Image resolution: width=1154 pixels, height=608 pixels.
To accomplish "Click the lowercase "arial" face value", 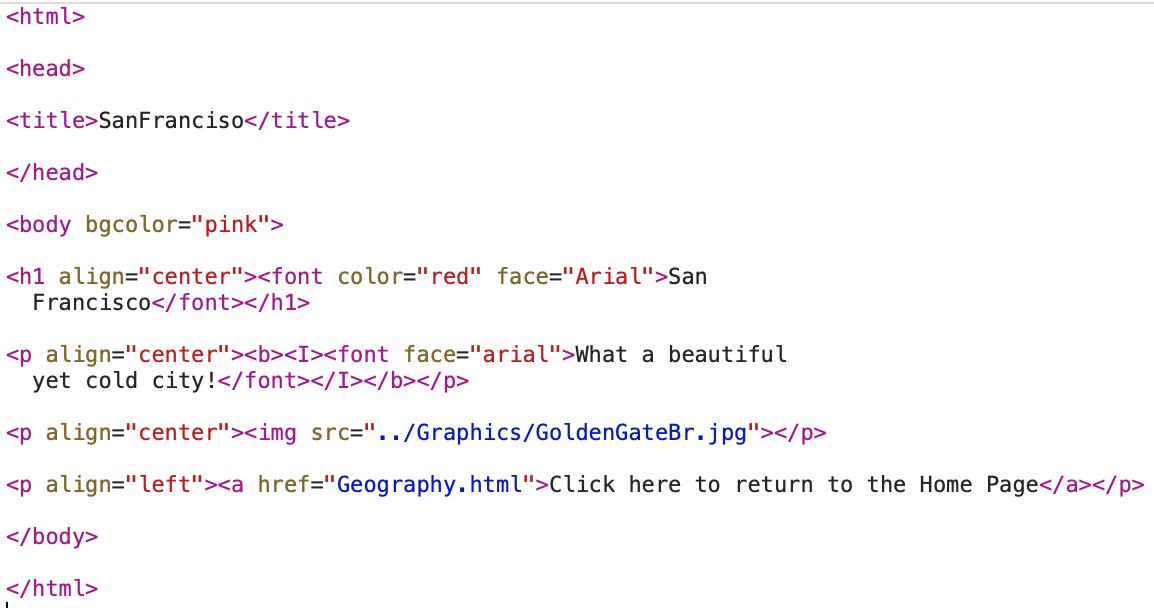I will [x=516, y=355].
